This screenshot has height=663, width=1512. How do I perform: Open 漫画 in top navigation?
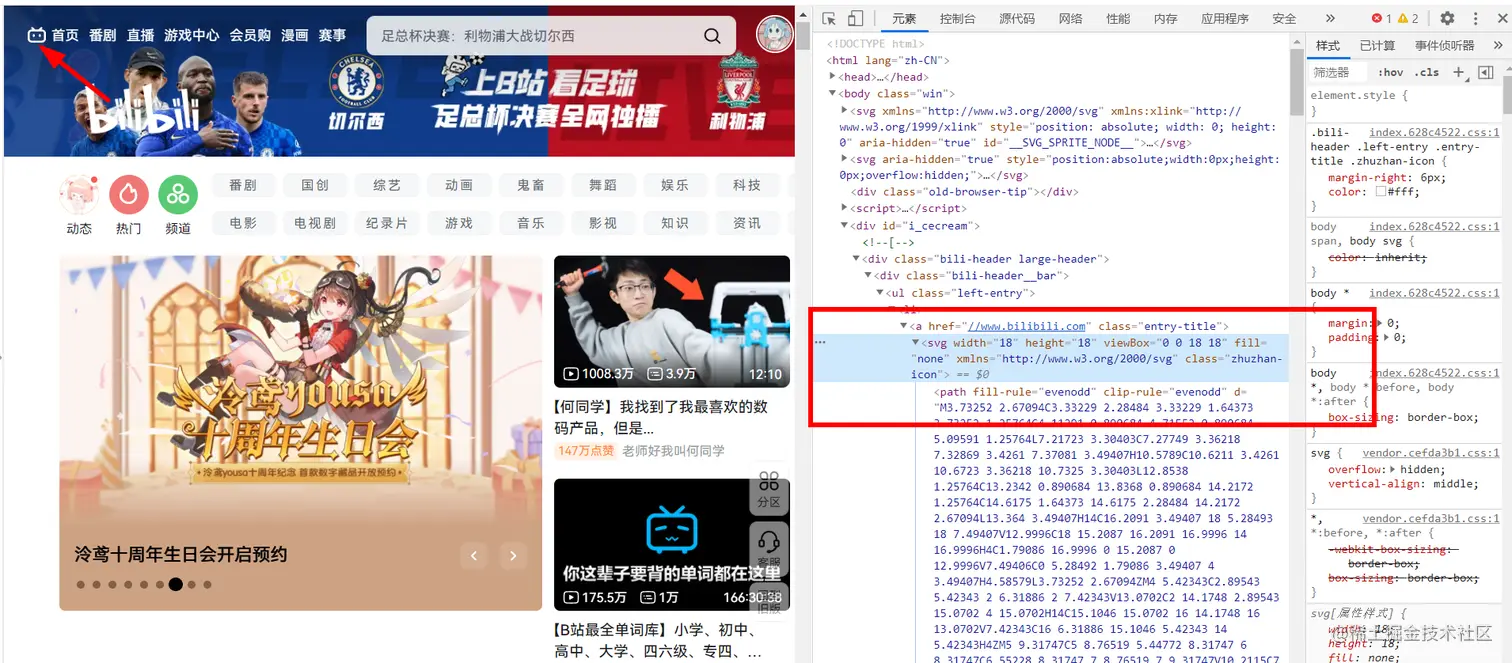pyautogui.click(x=295, y=35)
